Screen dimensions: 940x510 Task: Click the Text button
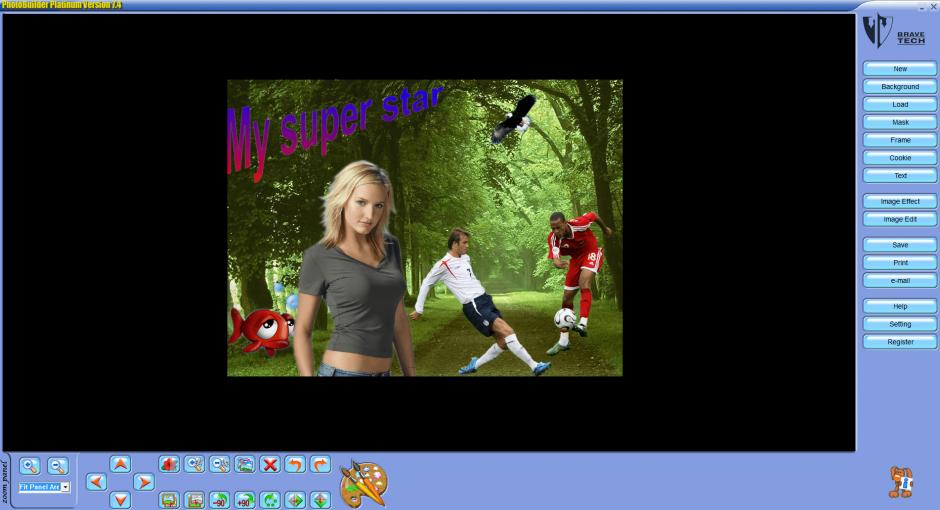coord(900,176)
